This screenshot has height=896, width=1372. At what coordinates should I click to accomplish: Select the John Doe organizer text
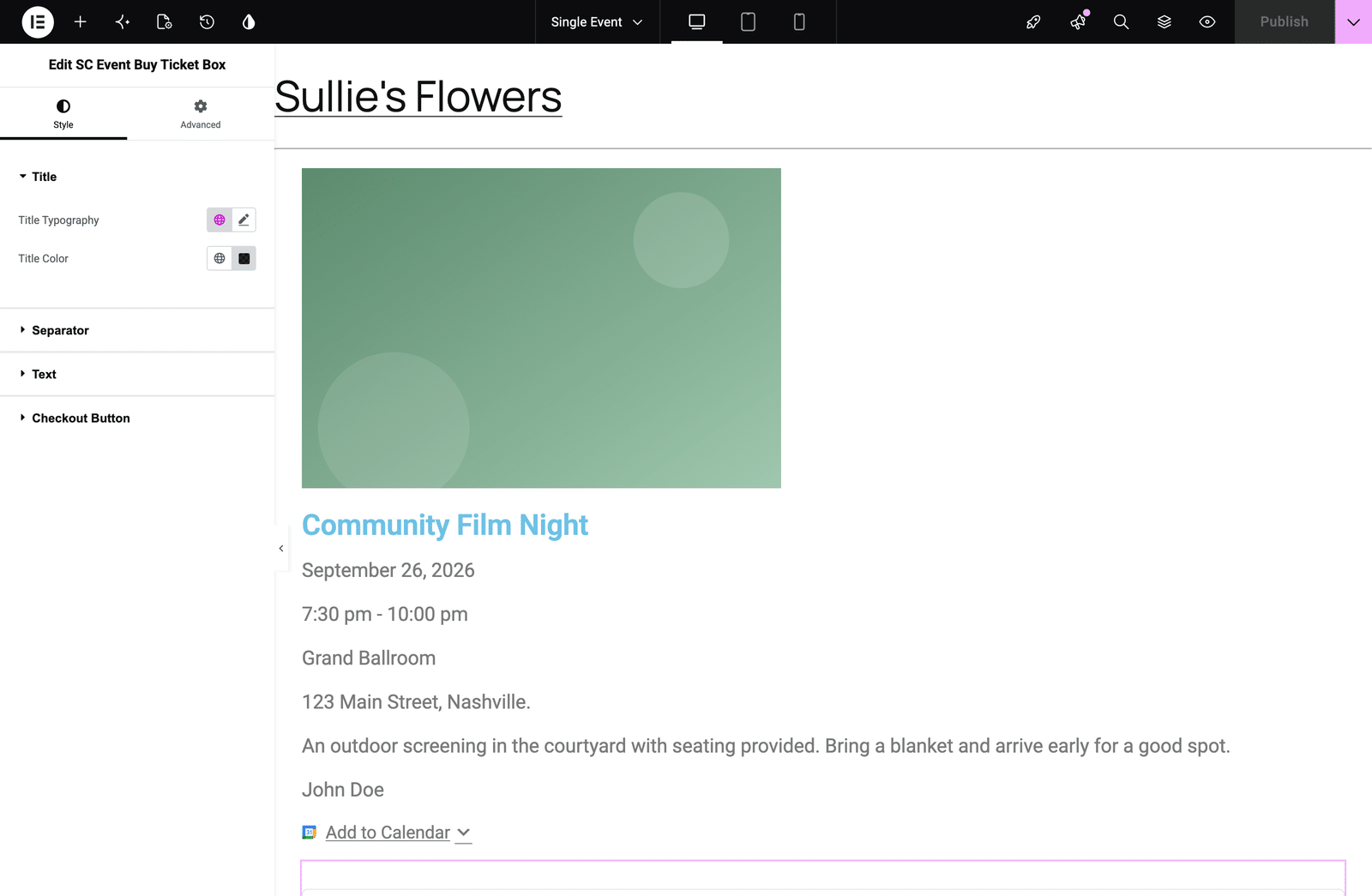tap(343, 790)
